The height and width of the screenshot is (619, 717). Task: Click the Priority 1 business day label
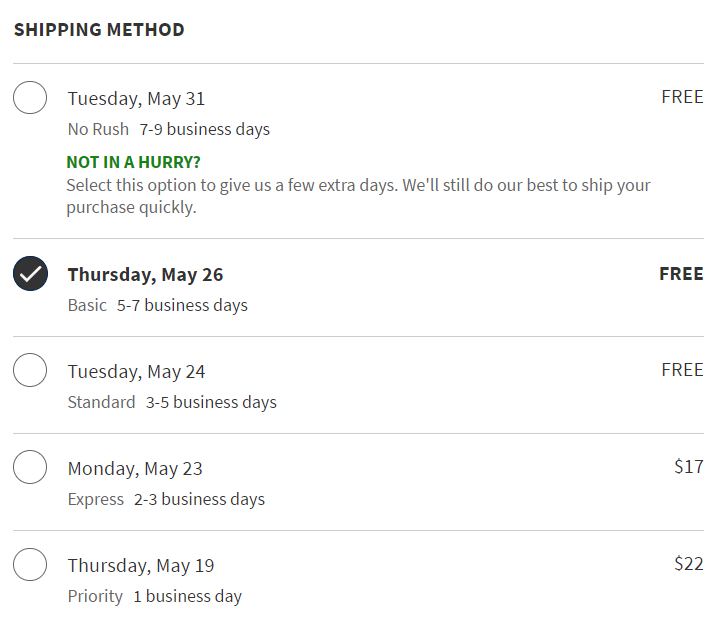click(154, 596)
